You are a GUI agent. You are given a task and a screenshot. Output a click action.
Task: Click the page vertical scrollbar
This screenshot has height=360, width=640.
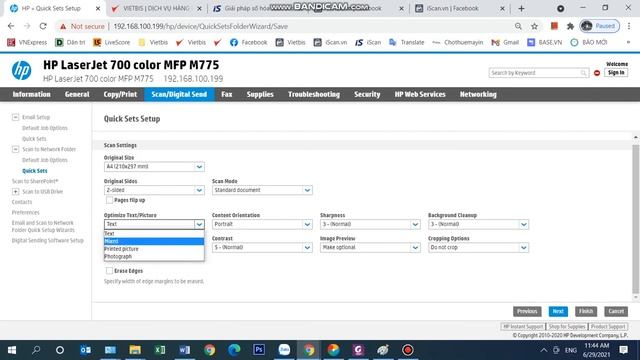point(636,219)
